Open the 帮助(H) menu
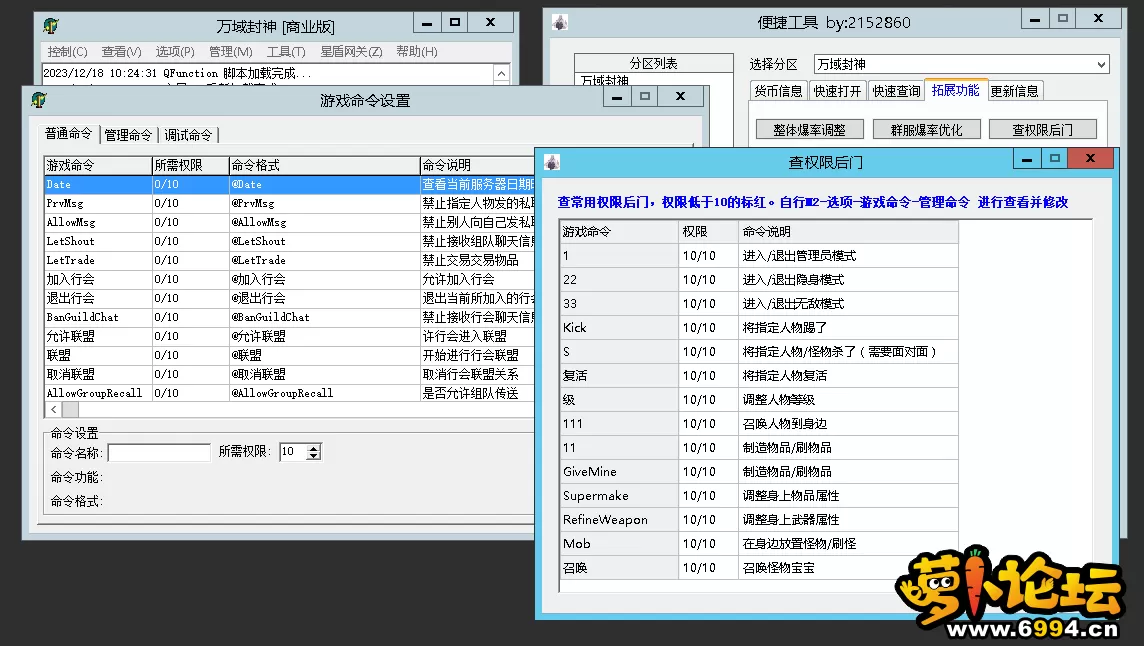Screen dimensions: 1144x646 click(x=417, y=52)
